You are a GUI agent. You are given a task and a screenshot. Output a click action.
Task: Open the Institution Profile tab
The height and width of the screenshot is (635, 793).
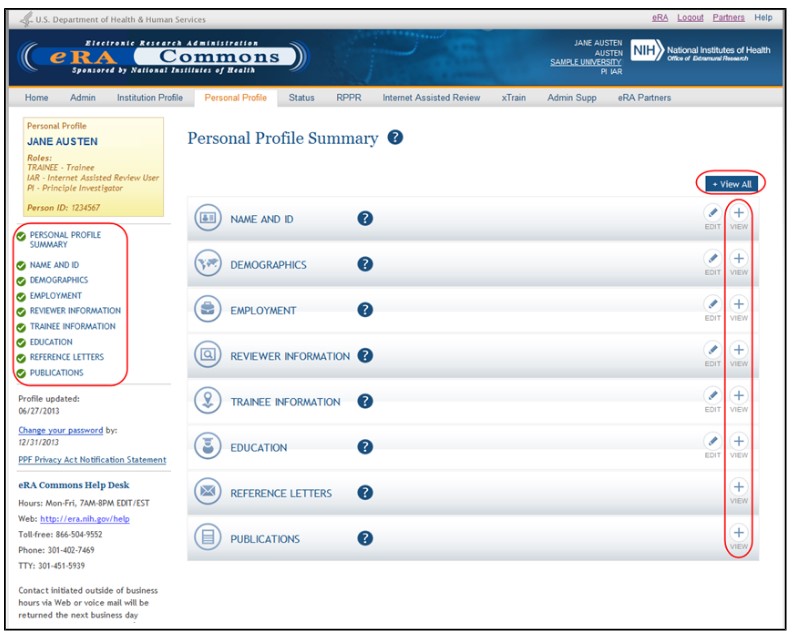coord(150,98)
